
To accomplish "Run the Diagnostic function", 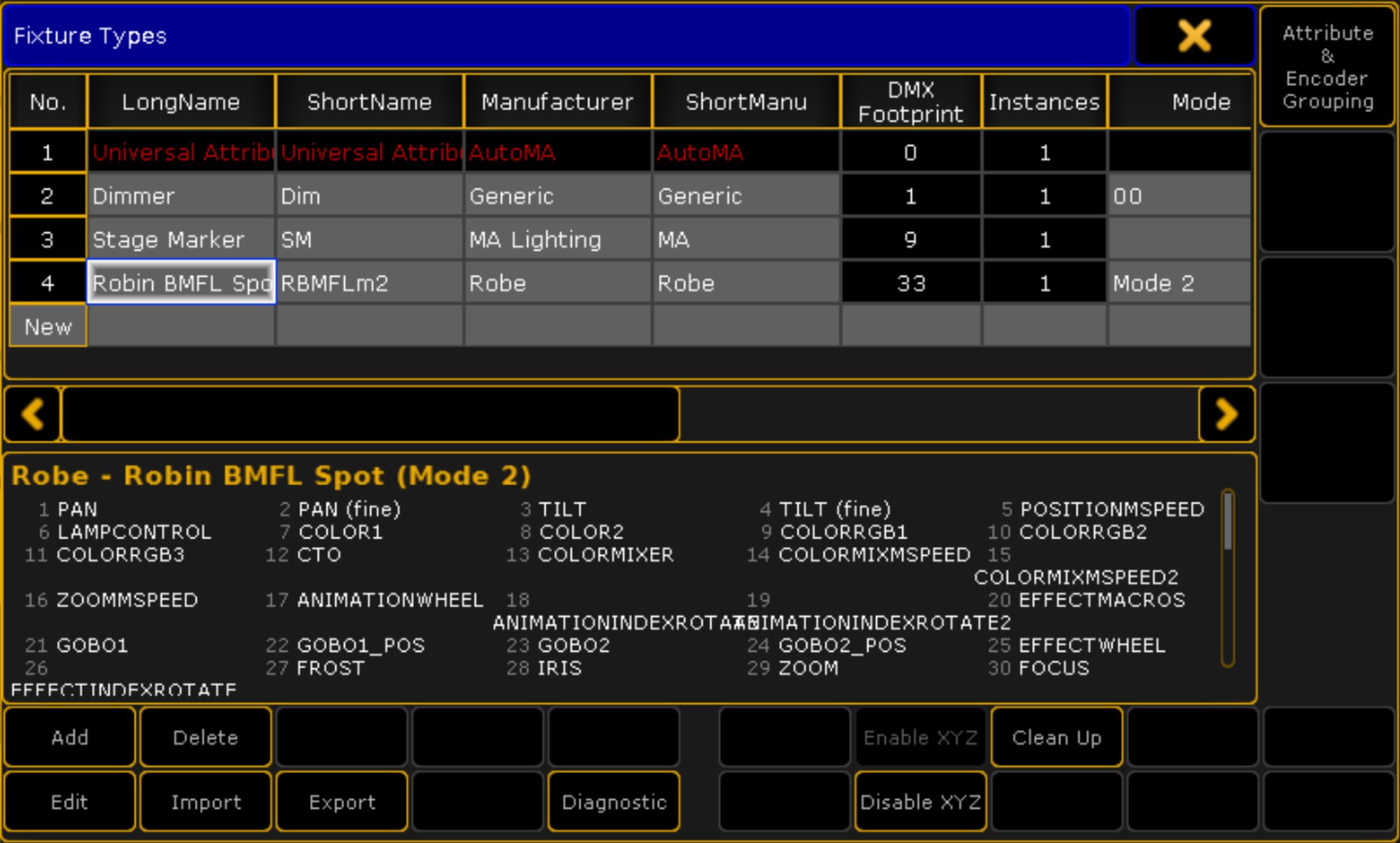I will (614, 802).
